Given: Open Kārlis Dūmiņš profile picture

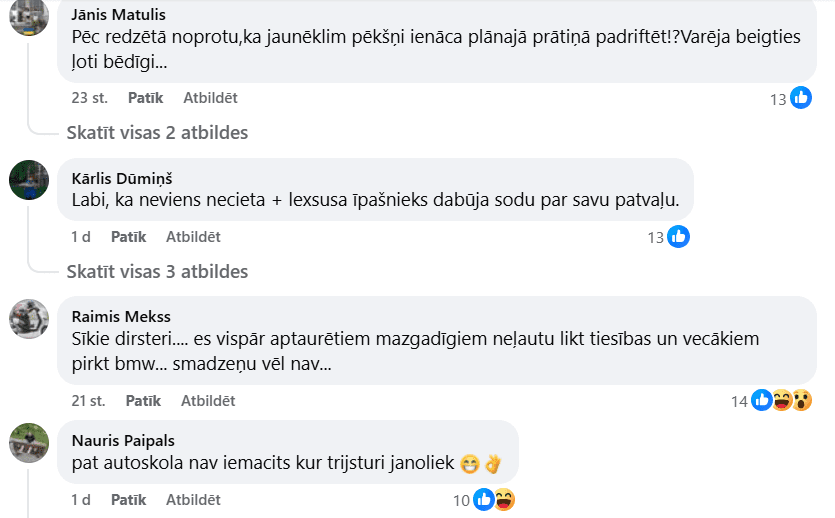Looking at the screenshot, I should 29,179.
